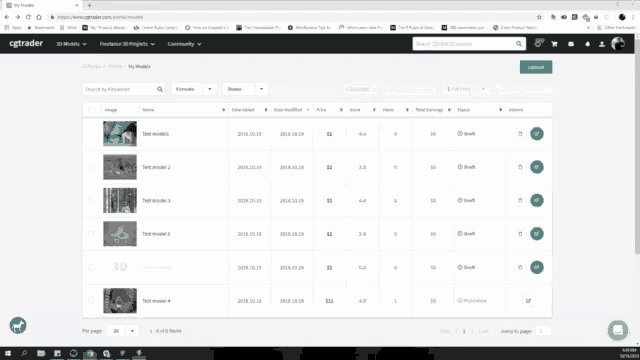
Task: Delete Test model 5 with the trash icon
Action: [520, 234]
